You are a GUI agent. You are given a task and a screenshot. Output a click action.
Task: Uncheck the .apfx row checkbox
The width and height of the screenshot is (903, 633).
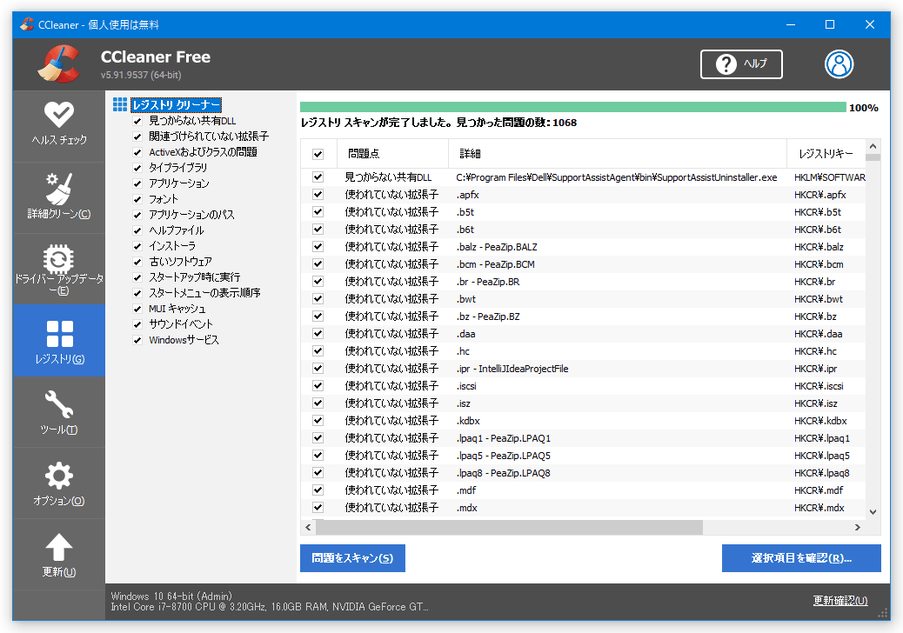point(318,194)
